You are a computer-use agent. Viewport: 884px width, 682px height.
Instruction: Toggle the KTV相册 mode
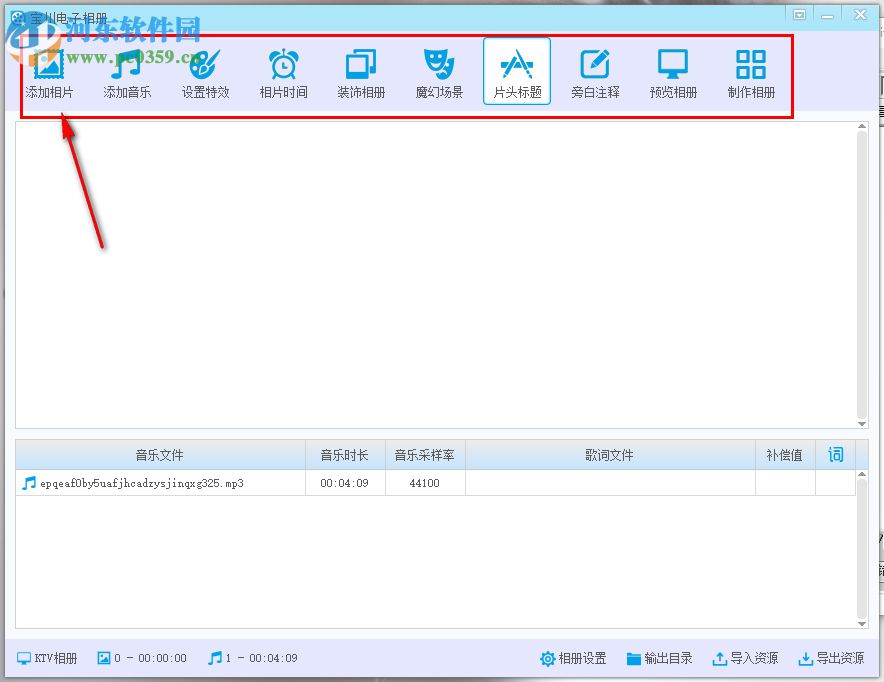tap(47, 658)
